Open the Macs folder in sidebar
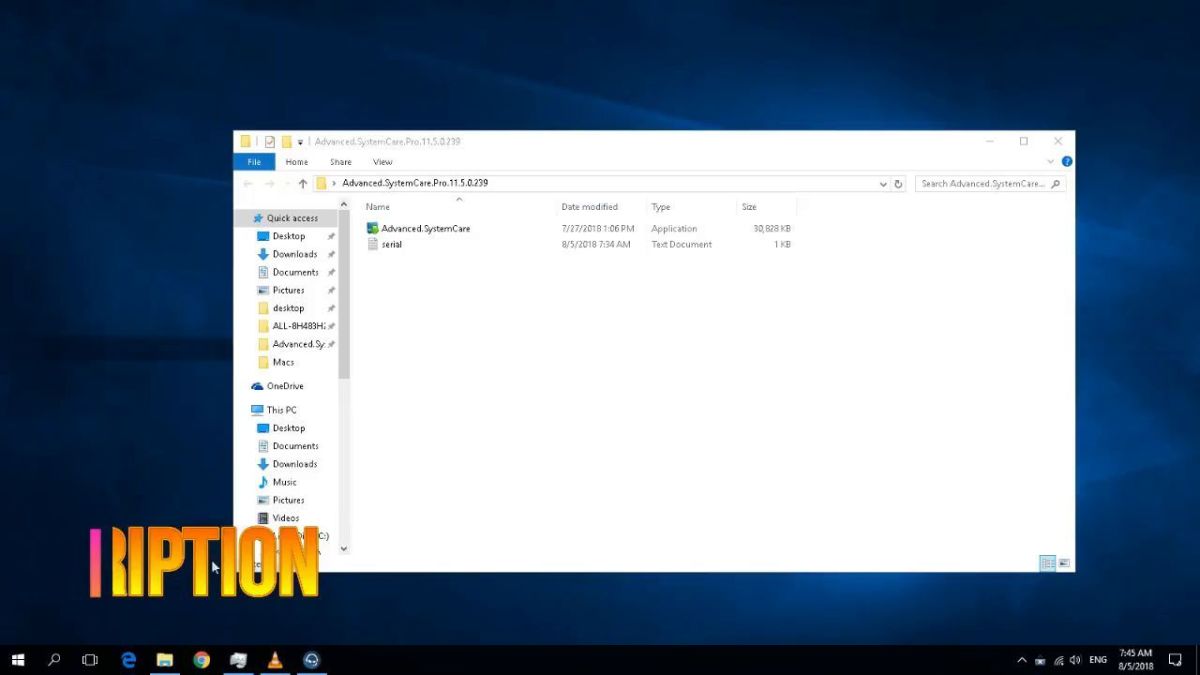Image resolution: width=1200 pixels, height=675 pixels. [x=283, y=362]
